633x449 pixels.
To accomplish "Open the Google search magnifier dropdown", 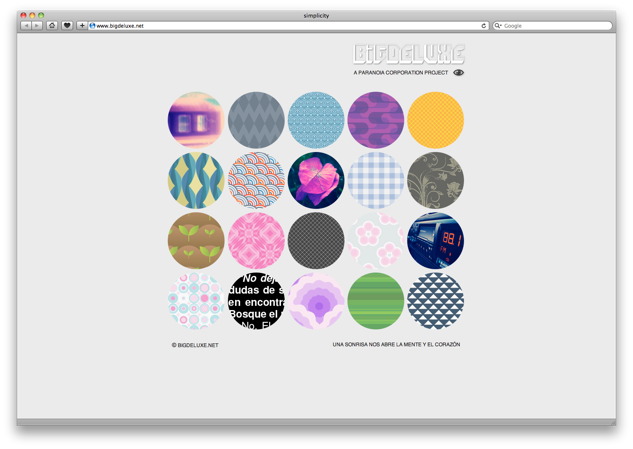I will point(498,25).
